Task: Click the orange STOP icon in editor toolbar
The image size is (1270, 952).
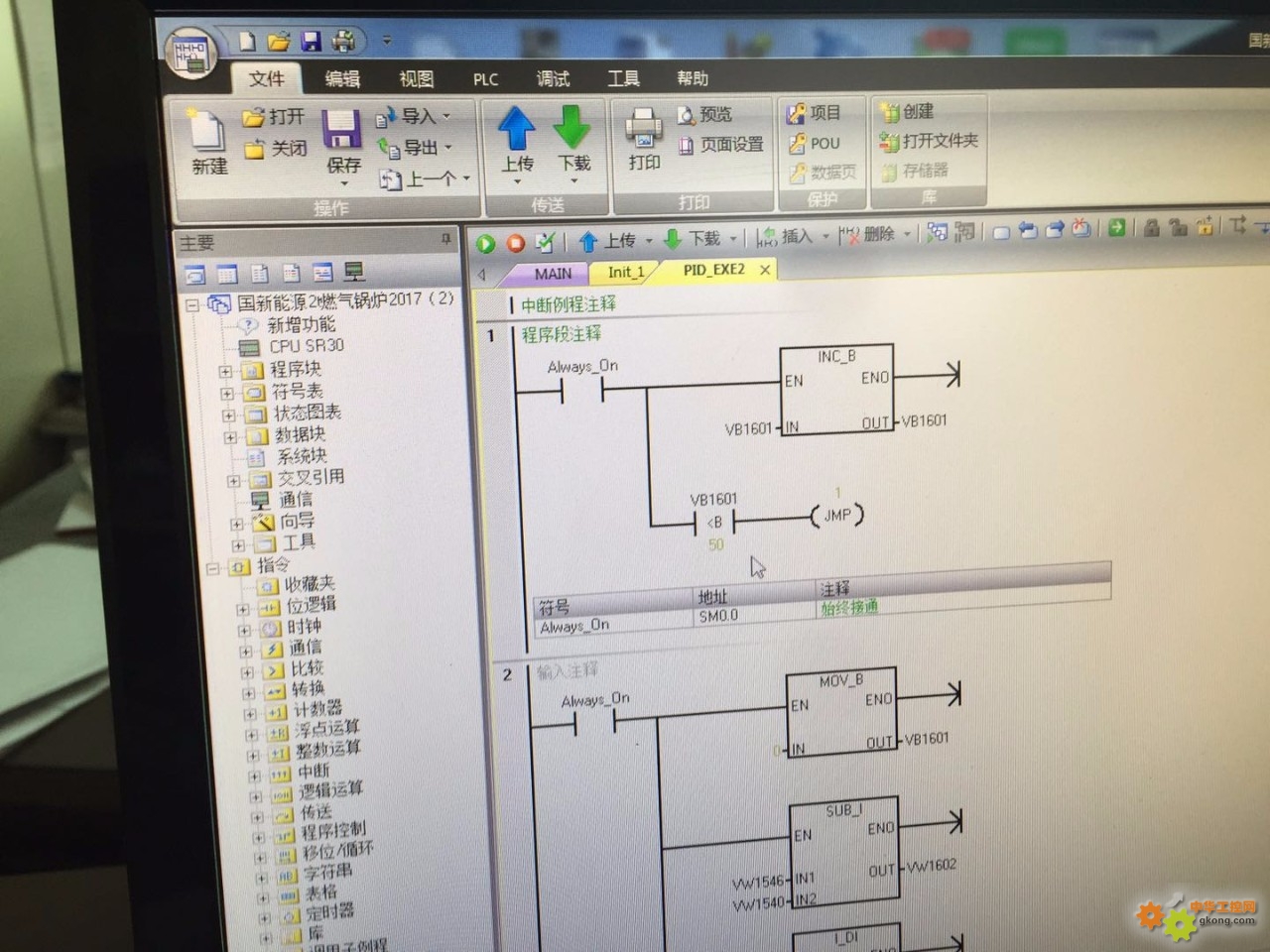Action: 515,243
